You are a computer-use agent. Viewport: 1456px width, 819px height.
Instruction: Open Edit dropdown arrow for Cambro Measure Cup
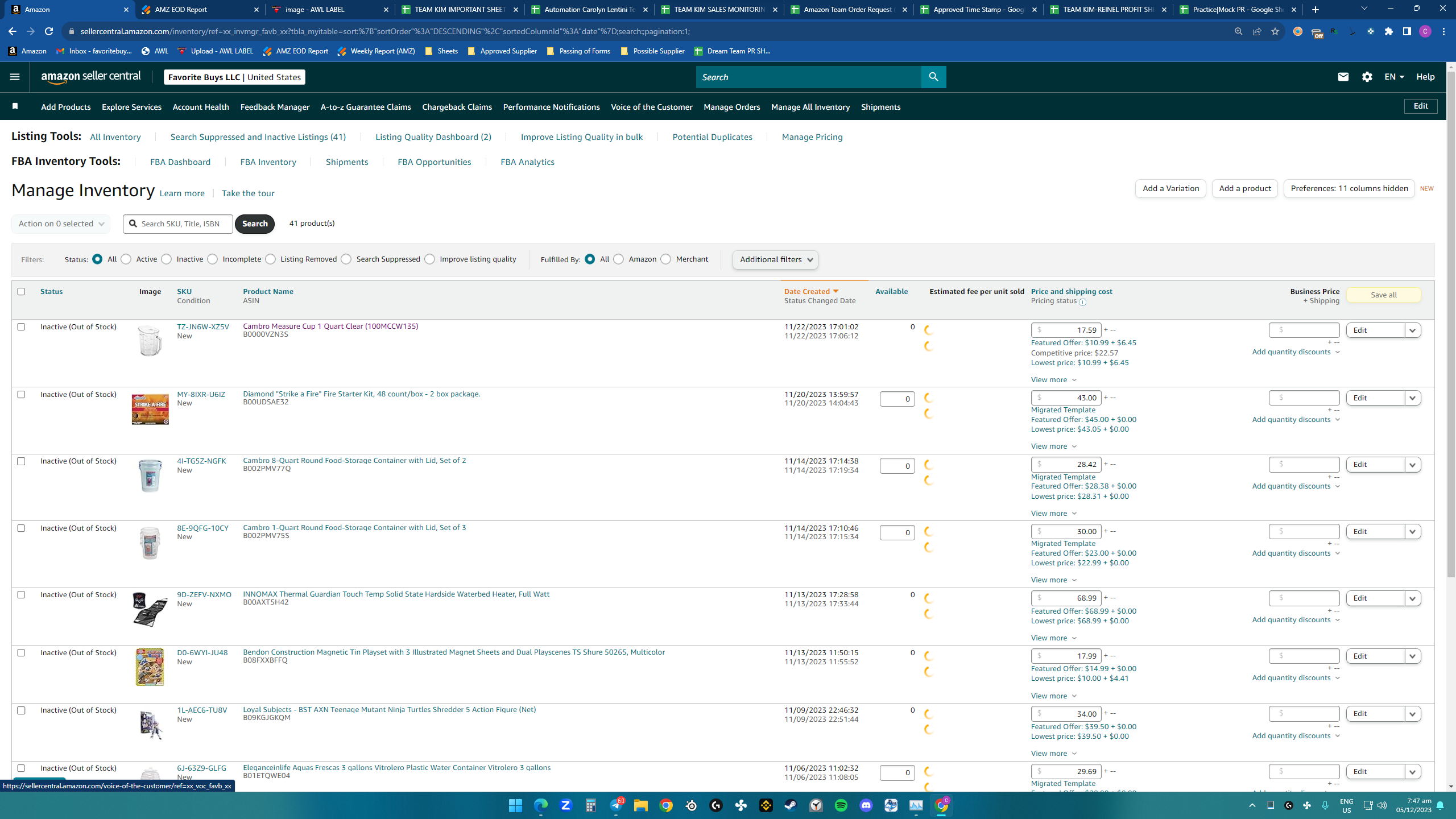coord(1413,330)
